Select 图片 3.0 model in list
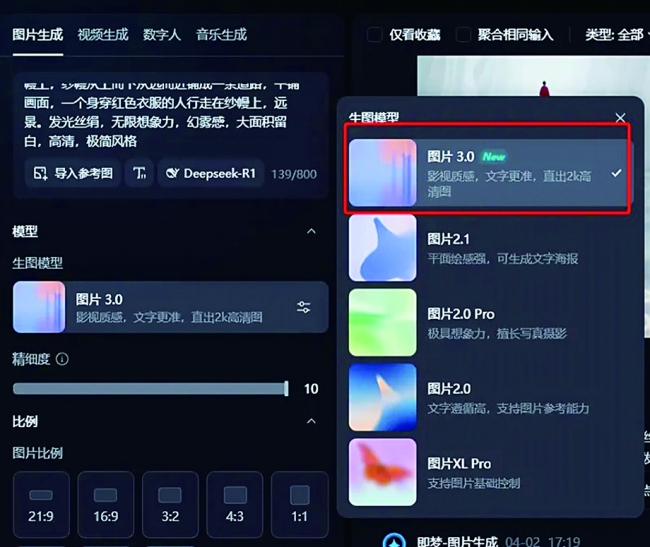Image resolution: width=650 pixels, height=547 pixels. [x=490, y=173]
